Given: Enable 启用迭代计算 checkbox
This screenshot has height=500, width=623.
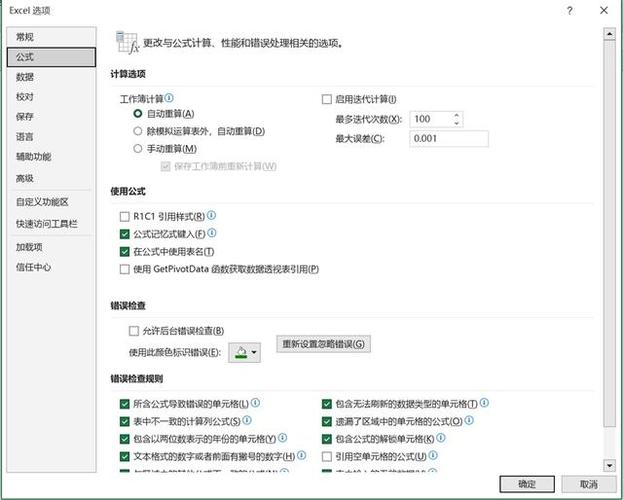Looking at the screenshot, I should pos(327,99).
